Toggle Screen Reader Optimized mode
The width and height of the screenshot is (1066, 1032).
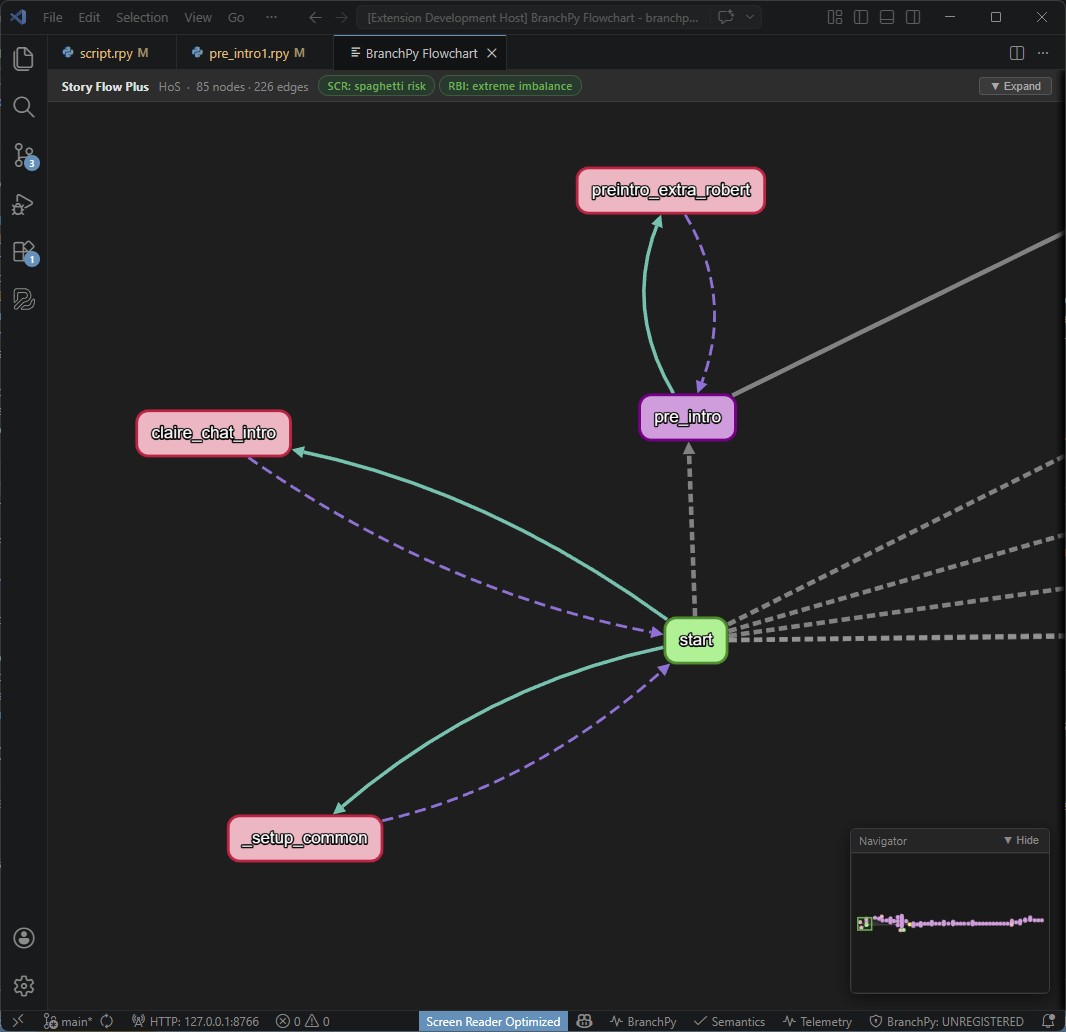[493, 1021]
